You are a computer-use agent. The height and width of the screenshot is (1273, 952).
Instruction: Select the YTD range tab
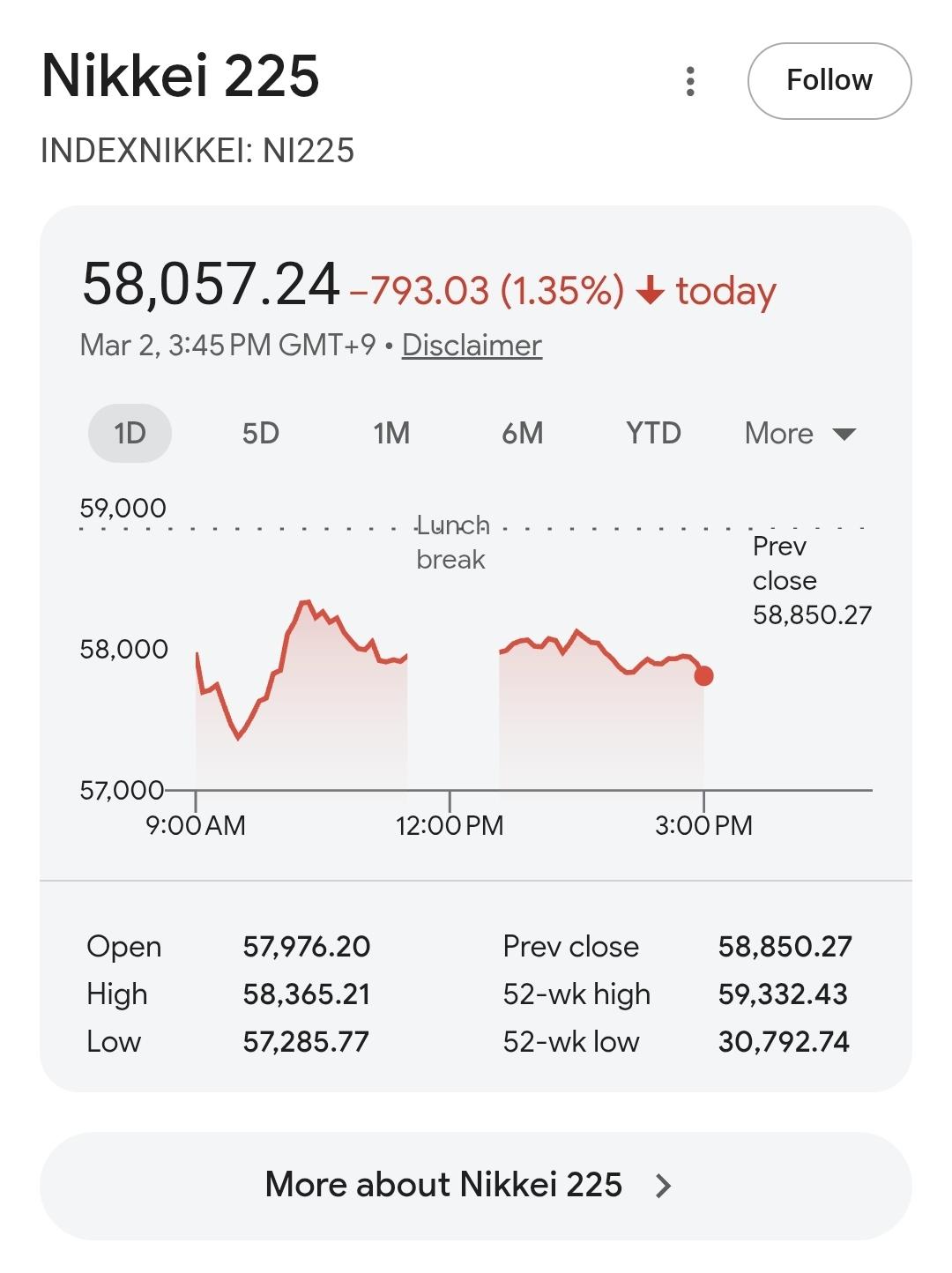tap(653, 434)
